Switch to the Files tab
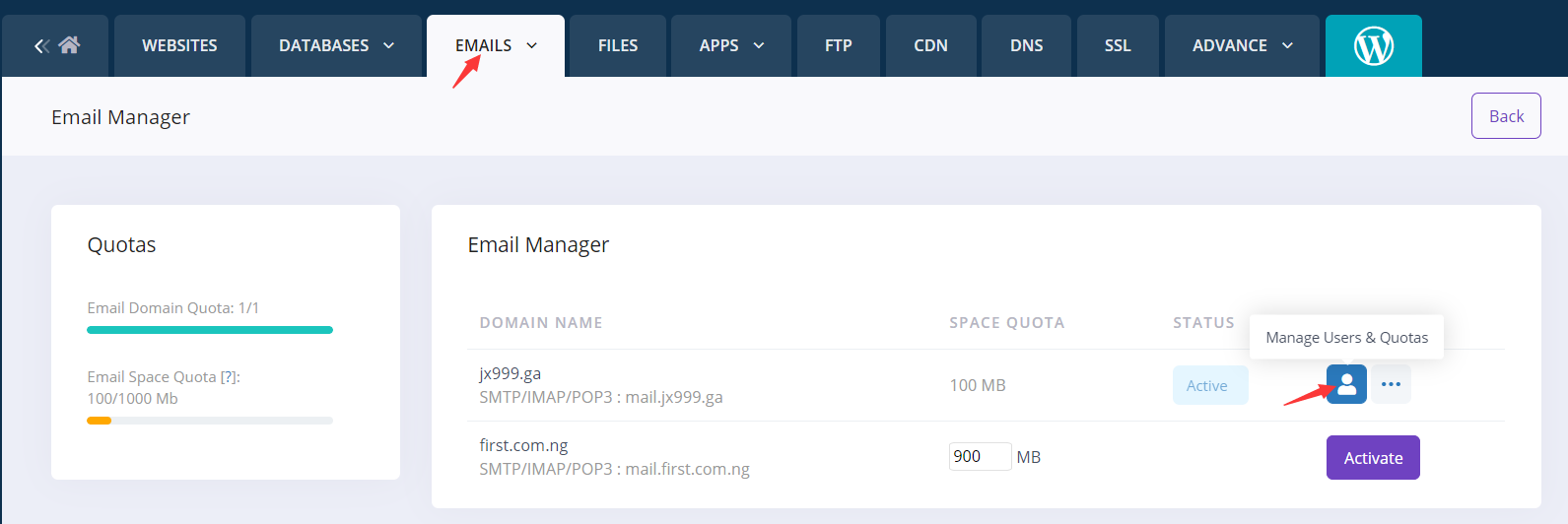The image size is (1568, 524). (x=618, y=45)
